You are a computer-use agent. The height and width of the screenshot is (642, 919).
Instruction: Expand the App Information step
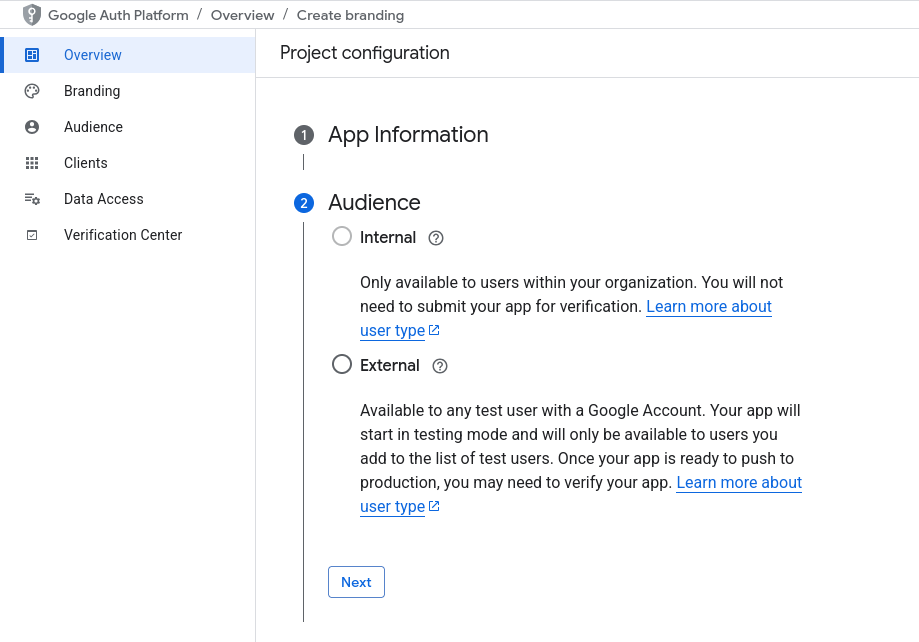click(408, 135)
